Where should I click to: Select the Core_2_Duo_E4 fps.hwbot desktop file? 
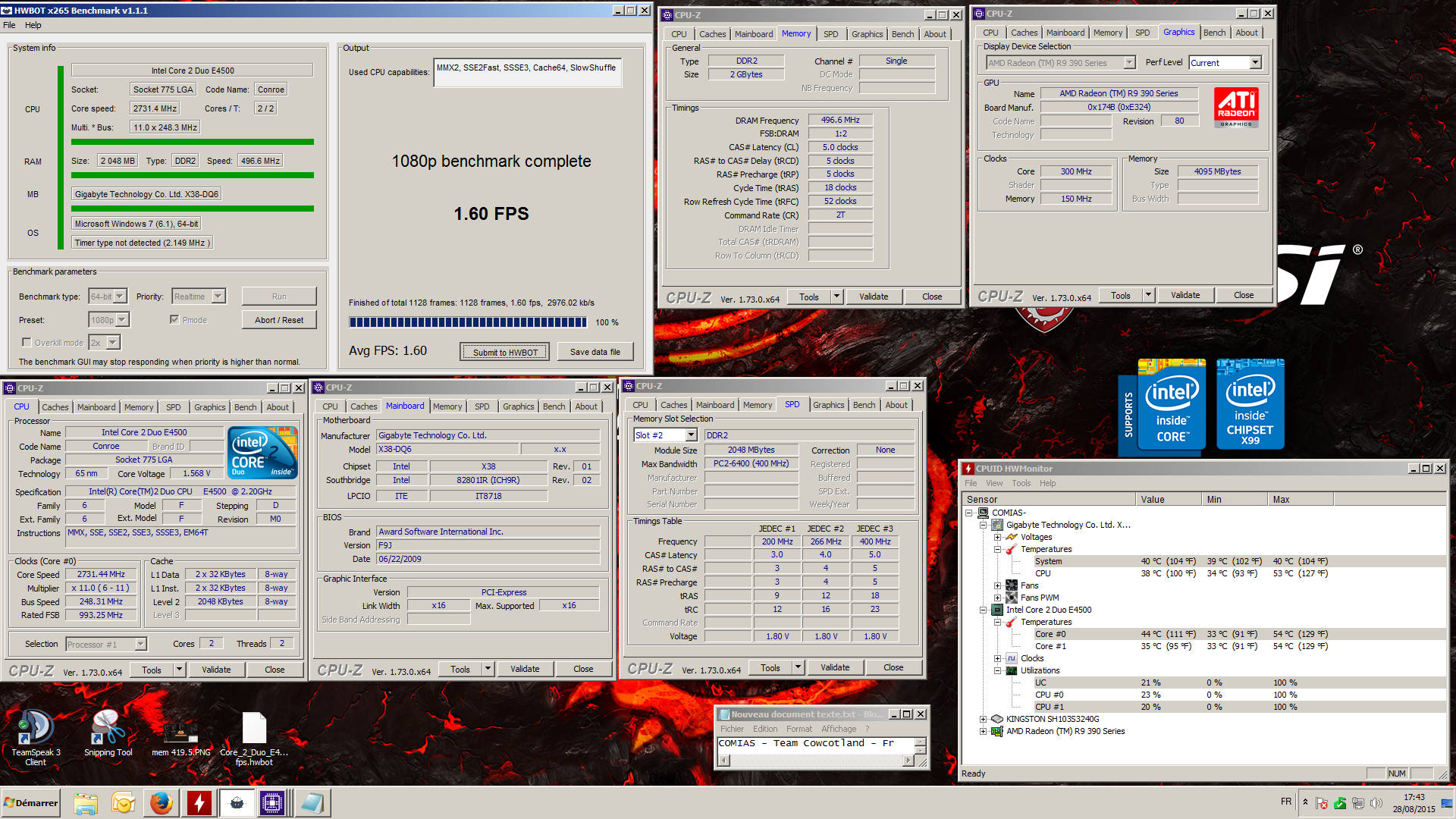254,737
